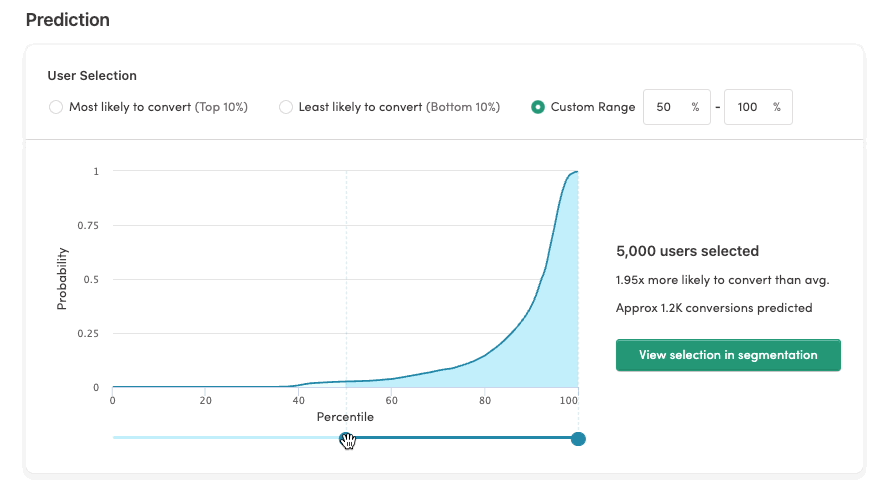Viewport: 882px width, 492px height.
Task: Click View selection in segmentation button
Action: (x=728, y=355)
